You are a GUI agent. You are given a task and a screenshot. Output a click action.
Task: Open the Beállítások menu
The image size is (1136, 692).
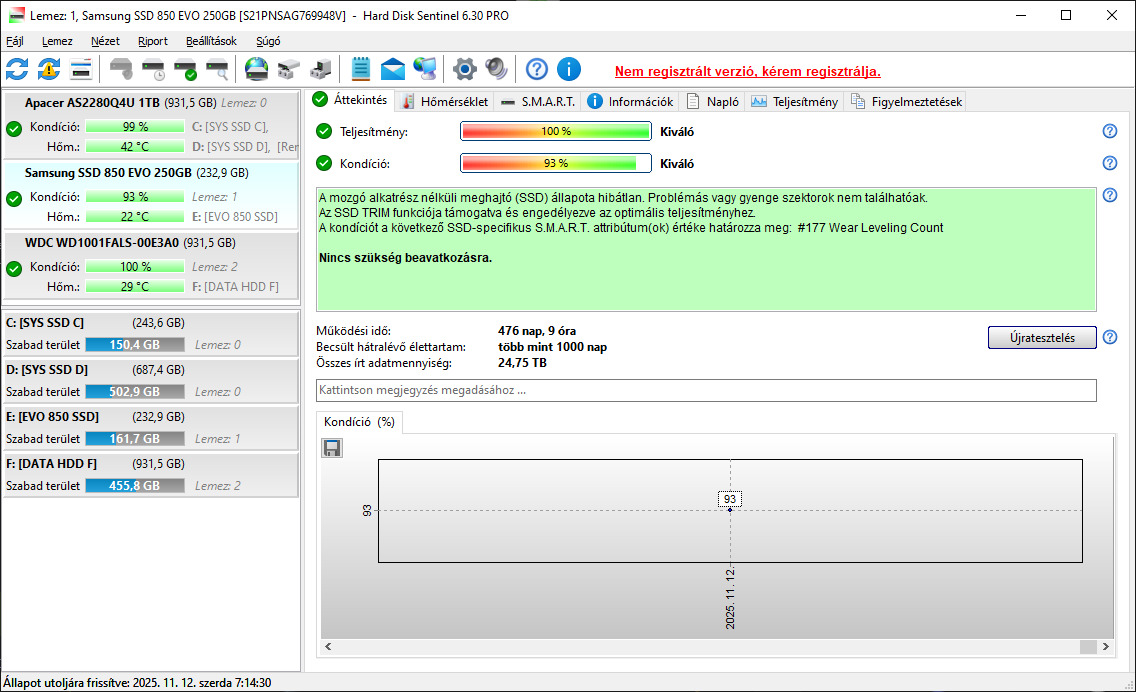tap(211, 41)
